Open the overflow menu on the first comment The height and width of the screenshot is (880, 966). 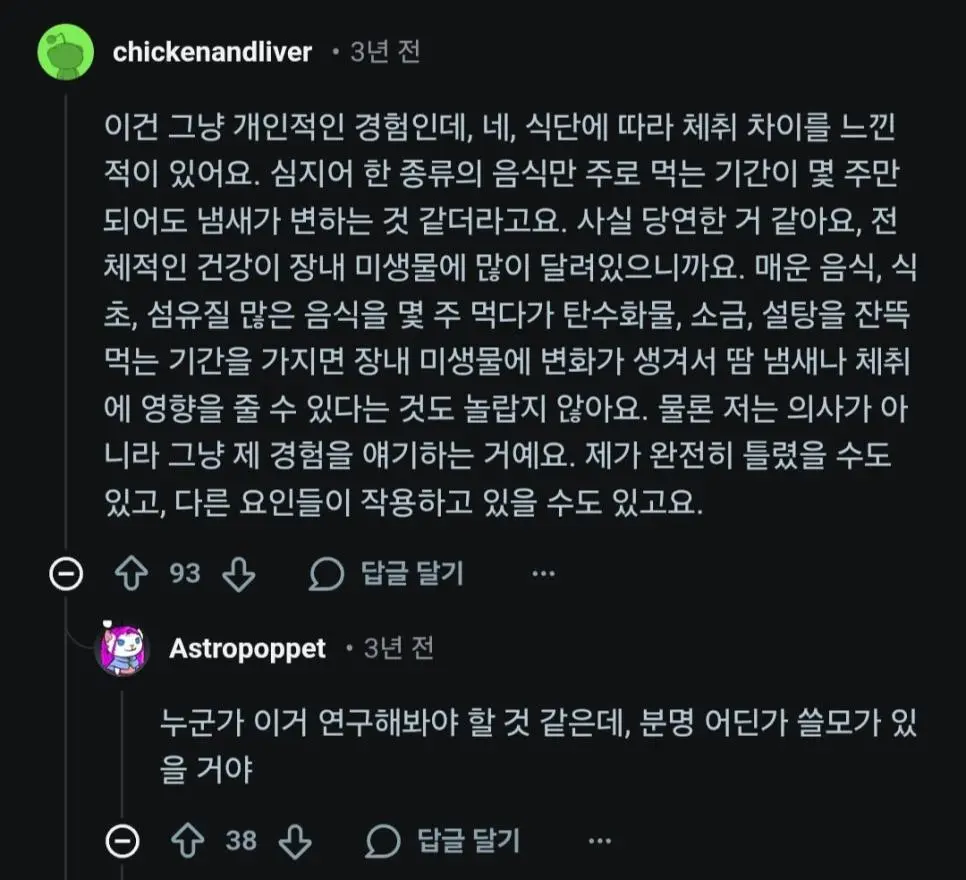541,572
